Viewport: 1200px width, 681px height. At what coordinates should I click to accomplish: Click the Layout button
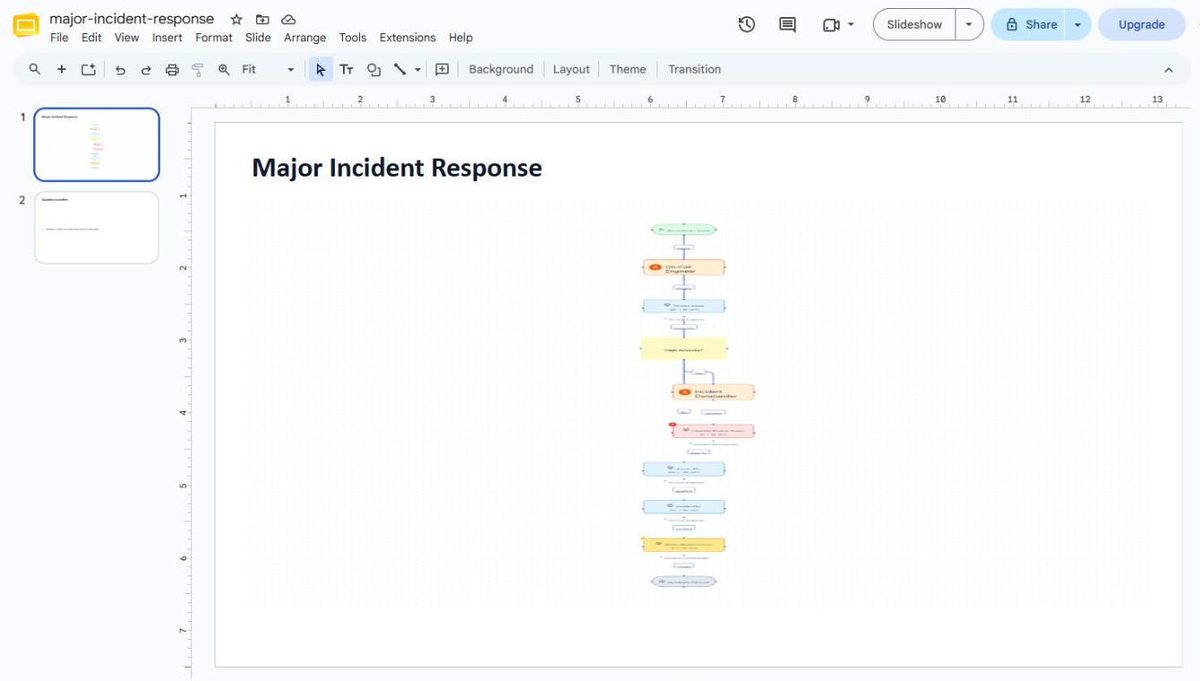[571, 69]
